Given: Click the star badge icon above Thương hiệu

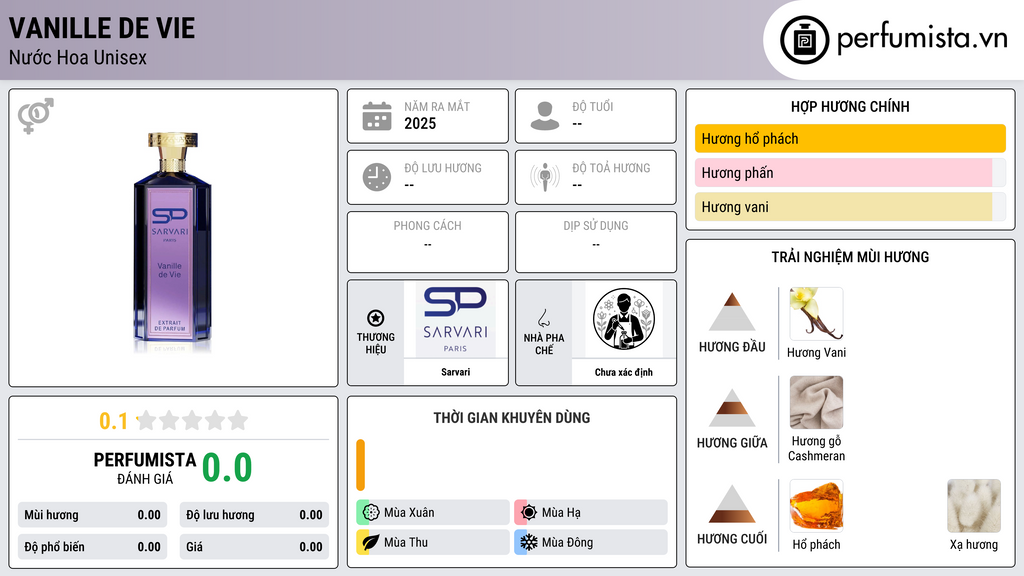Looking at the screenshot, I should point(376,318).
